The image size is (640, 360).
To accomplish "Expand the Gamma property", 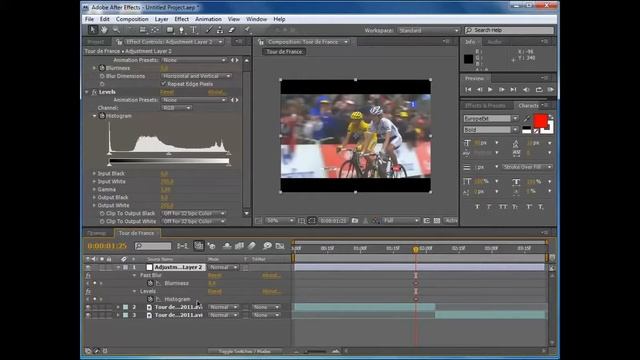I will pyautogui.click(x=94, y=189).
